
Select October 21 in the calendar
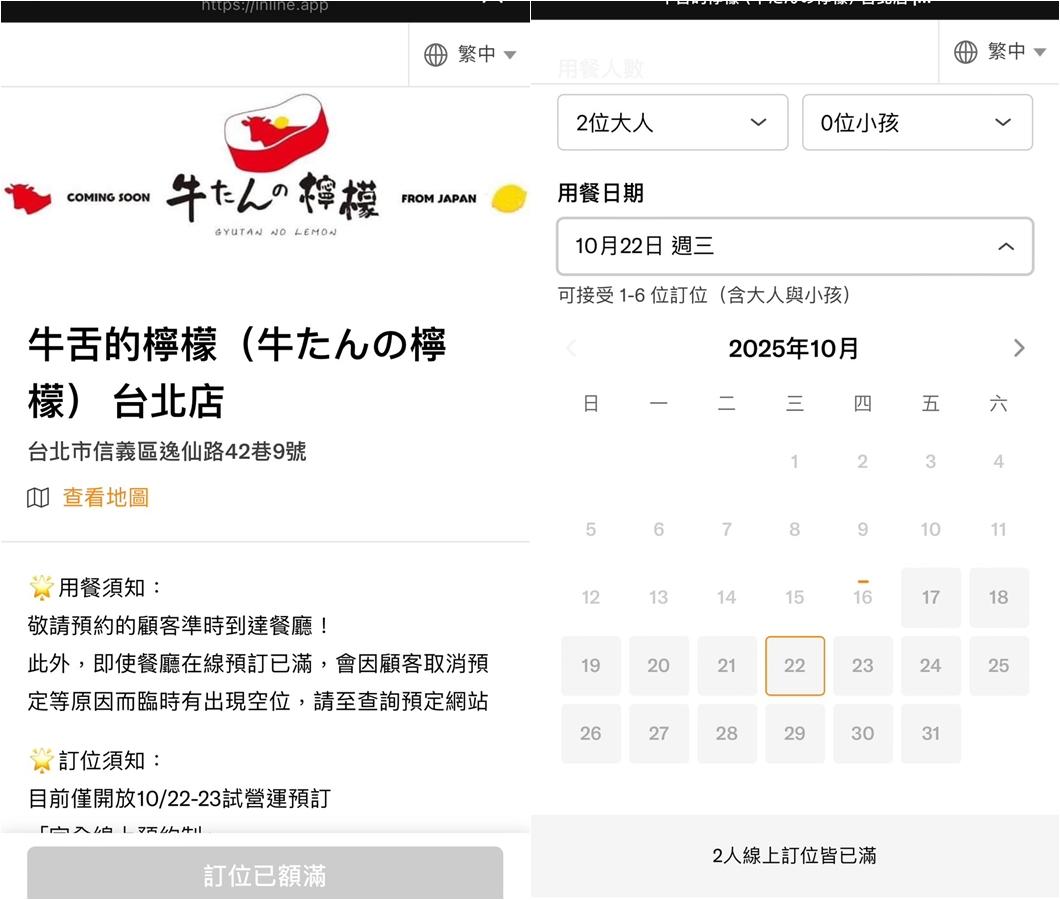[727, 665]
